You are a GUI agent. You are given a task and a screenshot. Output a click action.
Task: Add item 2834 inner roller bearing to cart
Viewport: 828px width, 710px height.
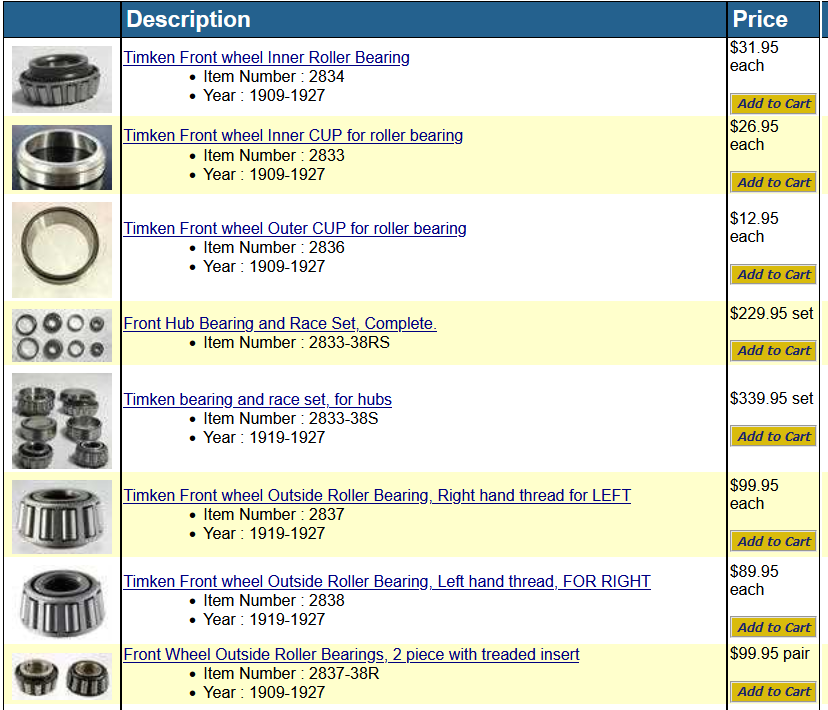tap(773, 104)
